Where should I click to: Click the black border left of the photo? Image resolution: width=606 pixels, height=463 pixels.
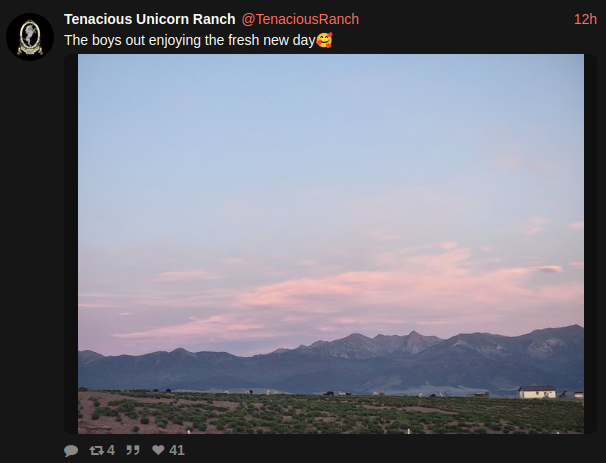[71, 244]
